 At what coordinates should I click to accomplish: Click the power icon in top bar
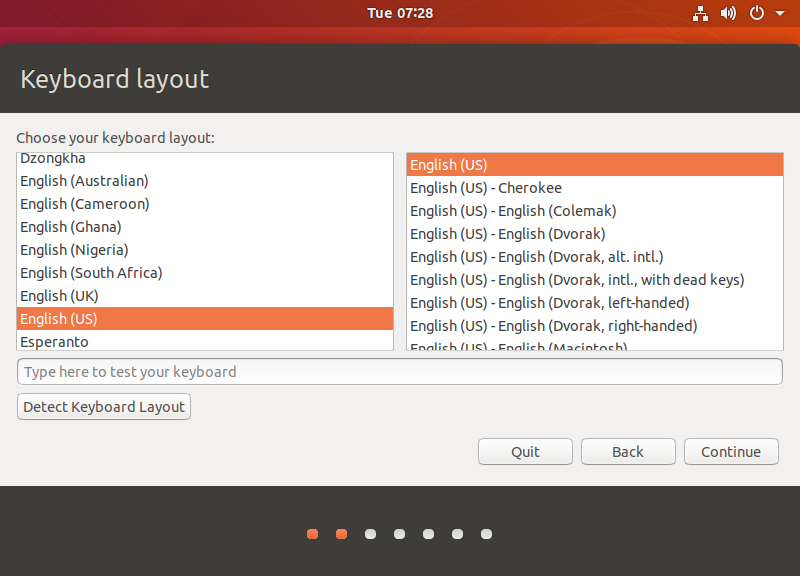point(757,13)
